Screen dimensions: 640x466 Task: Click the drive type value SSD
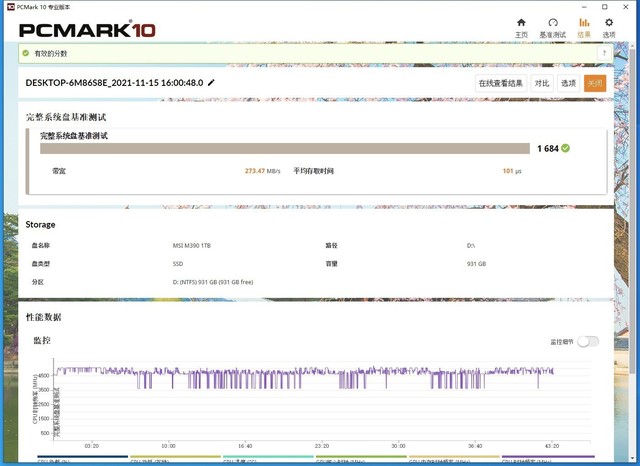click(x=178, y=264)
